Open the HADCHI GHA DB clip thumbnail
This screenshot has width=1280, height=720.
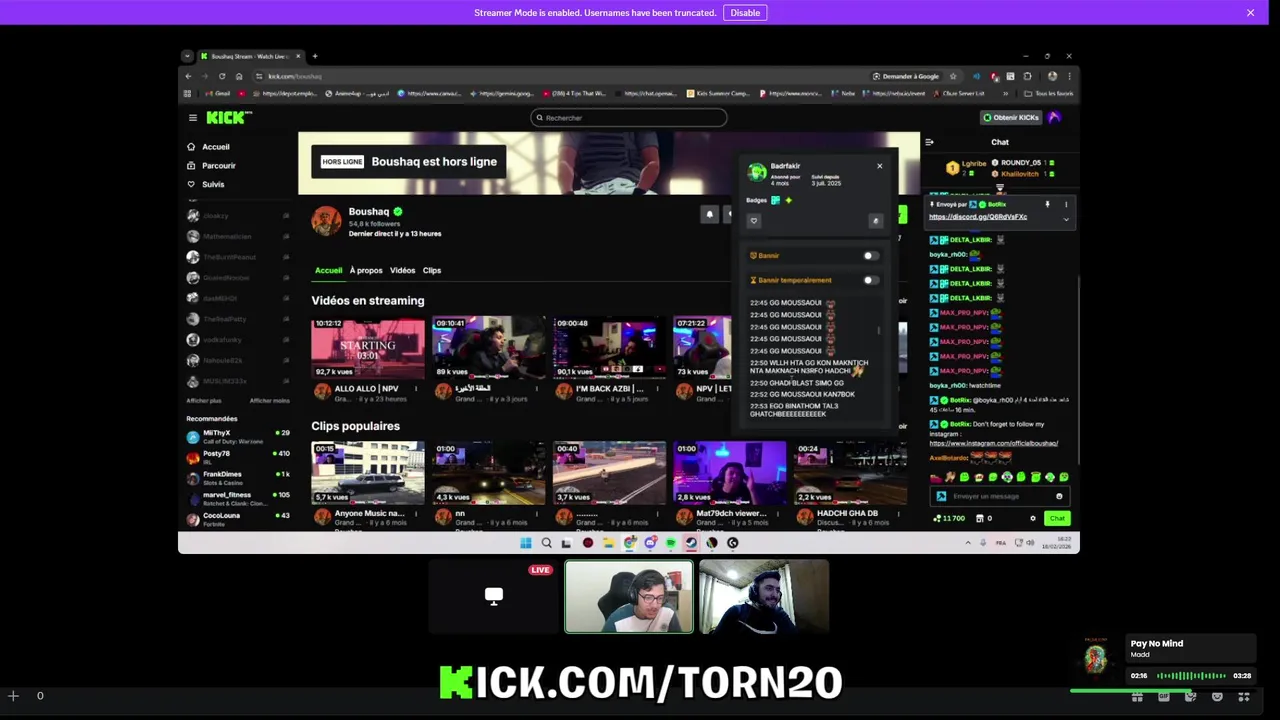[850, 473]
